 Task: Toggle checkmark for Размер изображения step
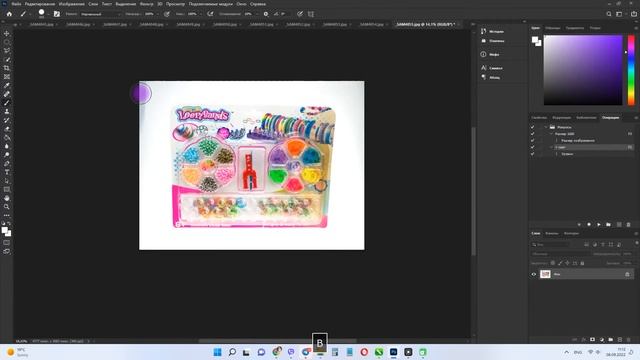click(532, 140)
